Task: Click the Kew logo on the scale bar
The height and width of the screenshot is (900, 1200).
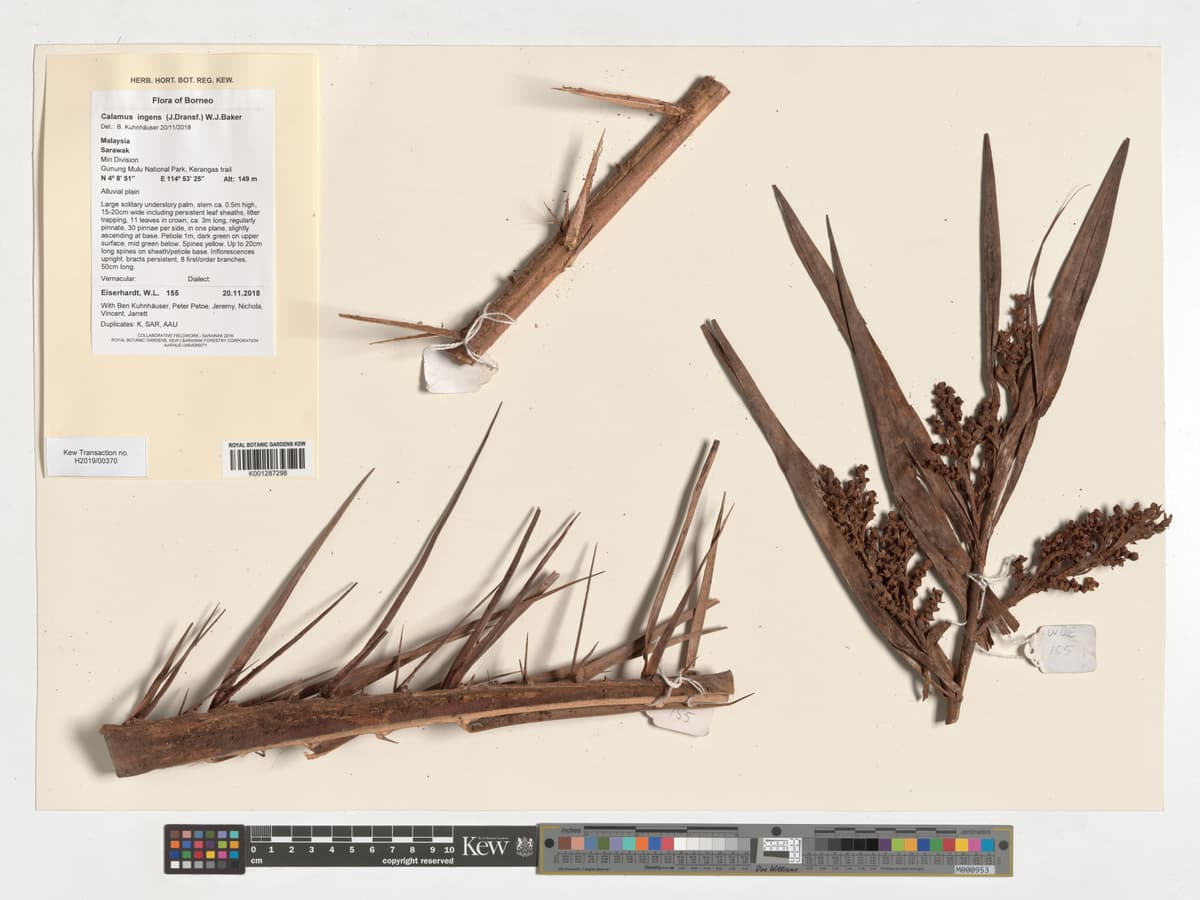Action: click(485, 846)
